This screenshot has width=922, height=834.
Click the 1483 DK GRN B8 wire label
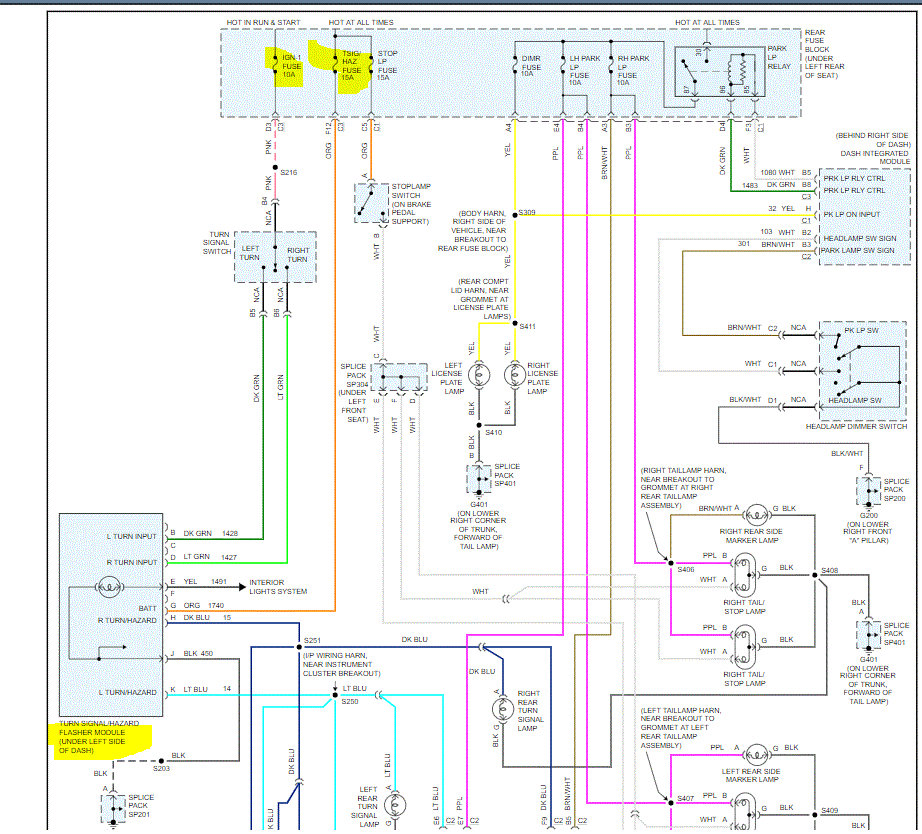pos(776,185)
